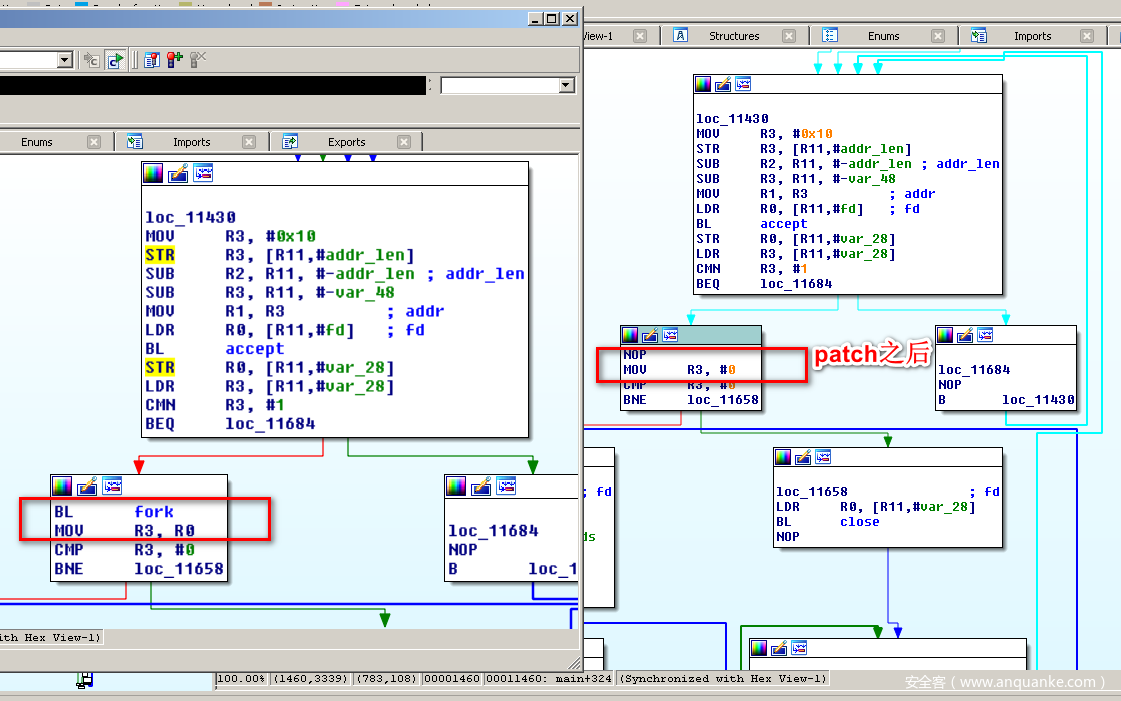Expand the dropdown right of the black bar
Image resolution: width=1121 pixels, height=701 pixels.
point(566,86)
